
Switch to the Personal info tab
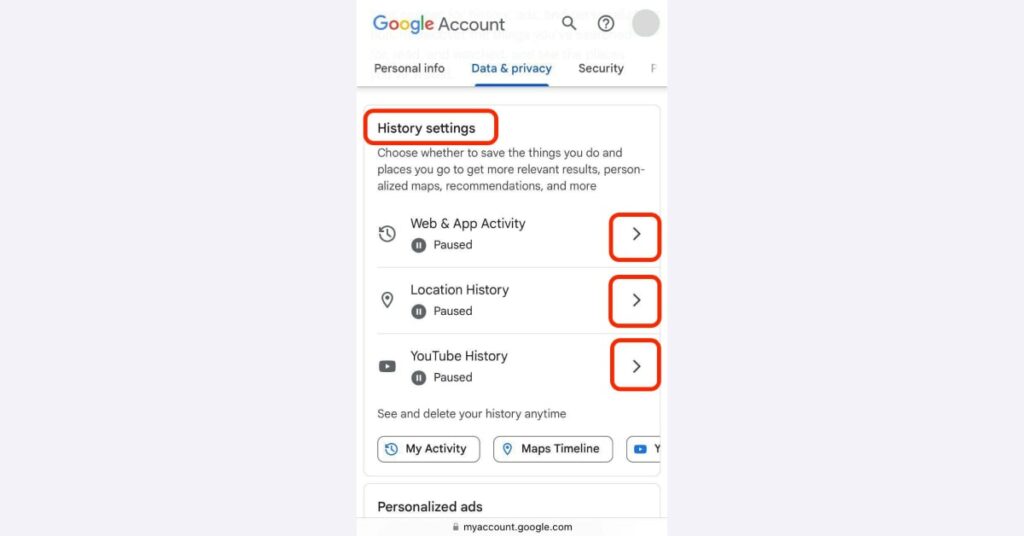tap(409, 69)
